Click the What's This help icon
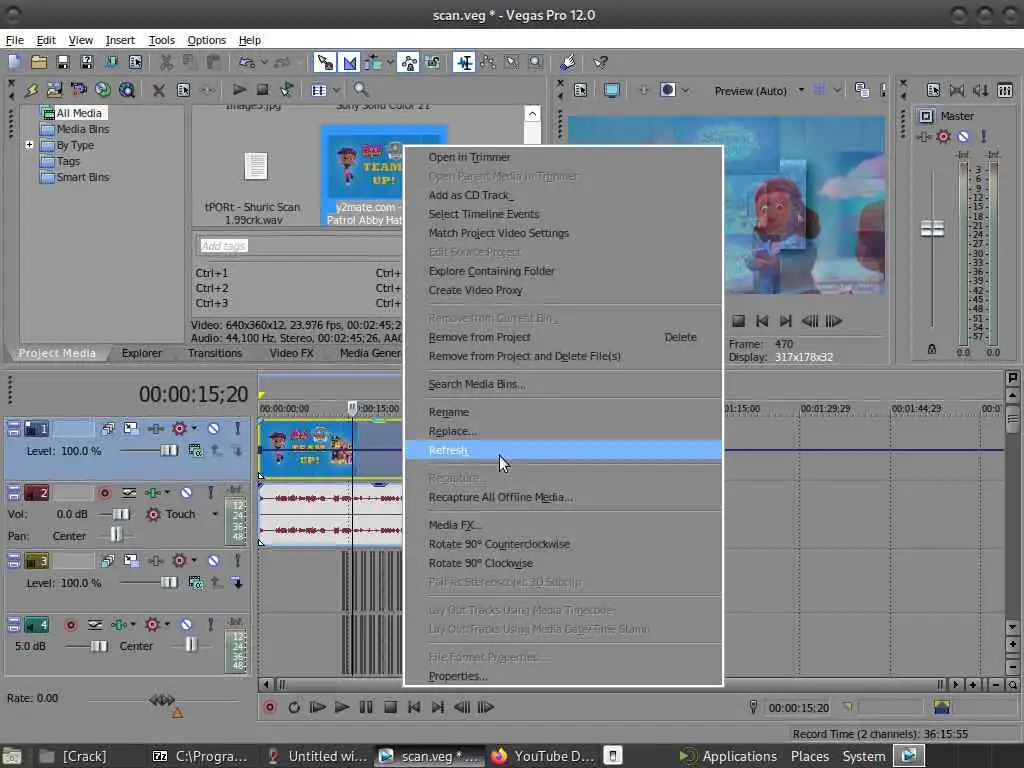Screen dimensions: 1024x768 [600, 63]
